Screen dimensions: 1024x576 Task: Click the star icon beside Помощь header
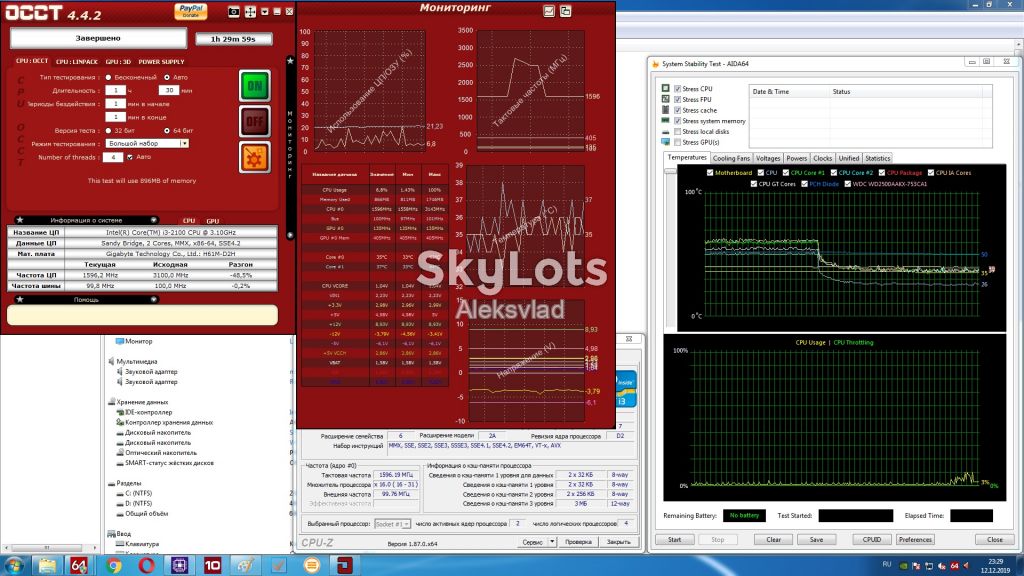tap(20, 299)
